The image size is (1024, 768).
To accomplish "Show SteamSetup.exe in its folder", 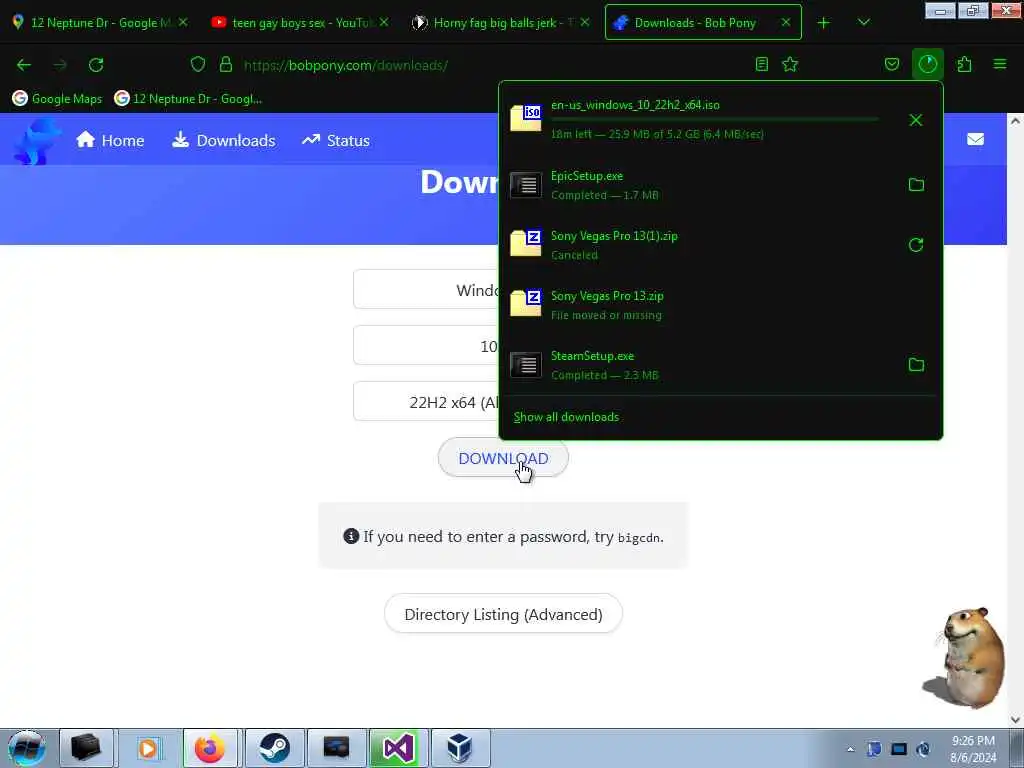I will point(916,364).
